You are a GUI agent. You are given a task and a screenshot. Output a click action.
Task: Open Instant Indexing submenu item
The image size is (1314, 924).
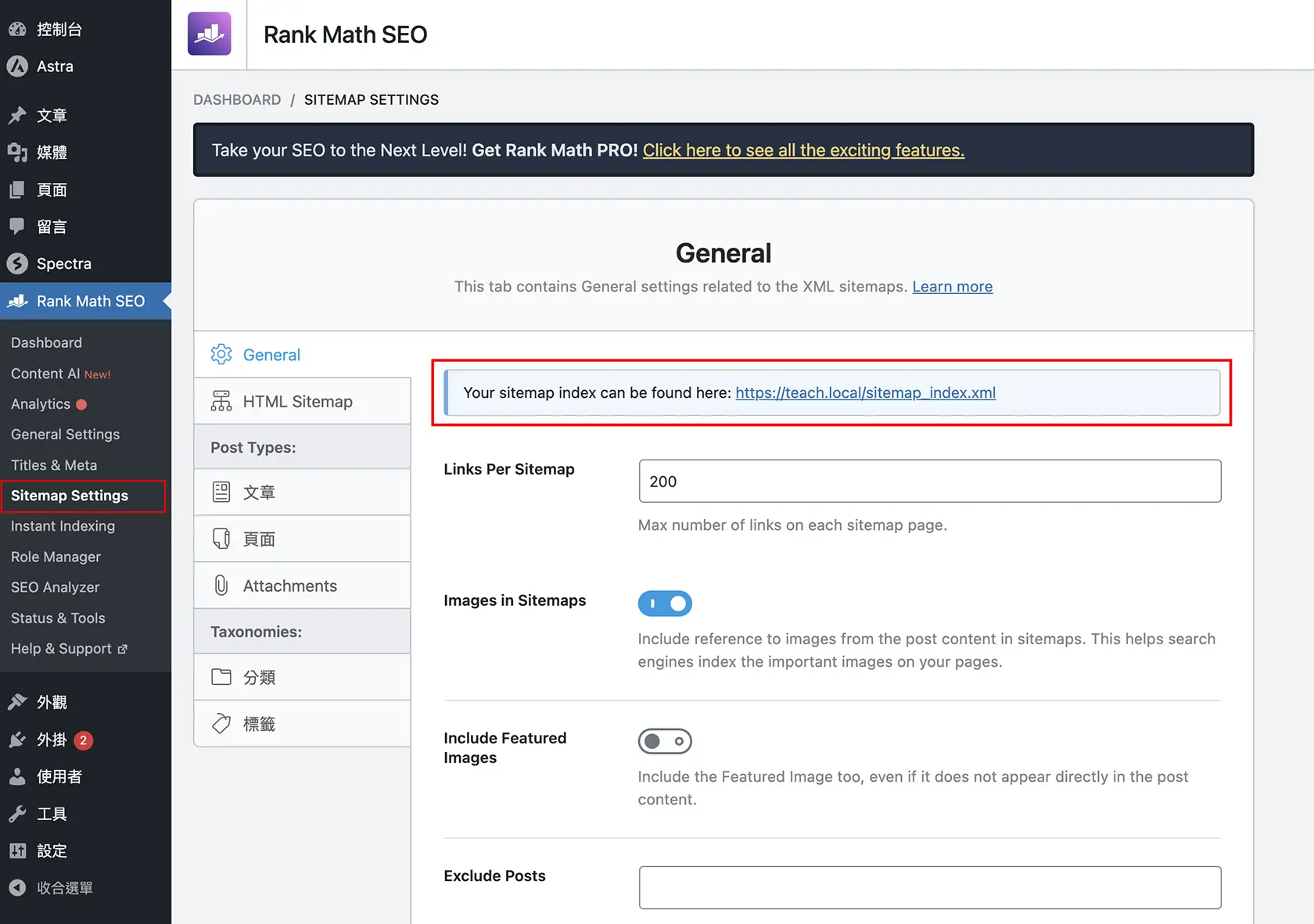point(63,526)
